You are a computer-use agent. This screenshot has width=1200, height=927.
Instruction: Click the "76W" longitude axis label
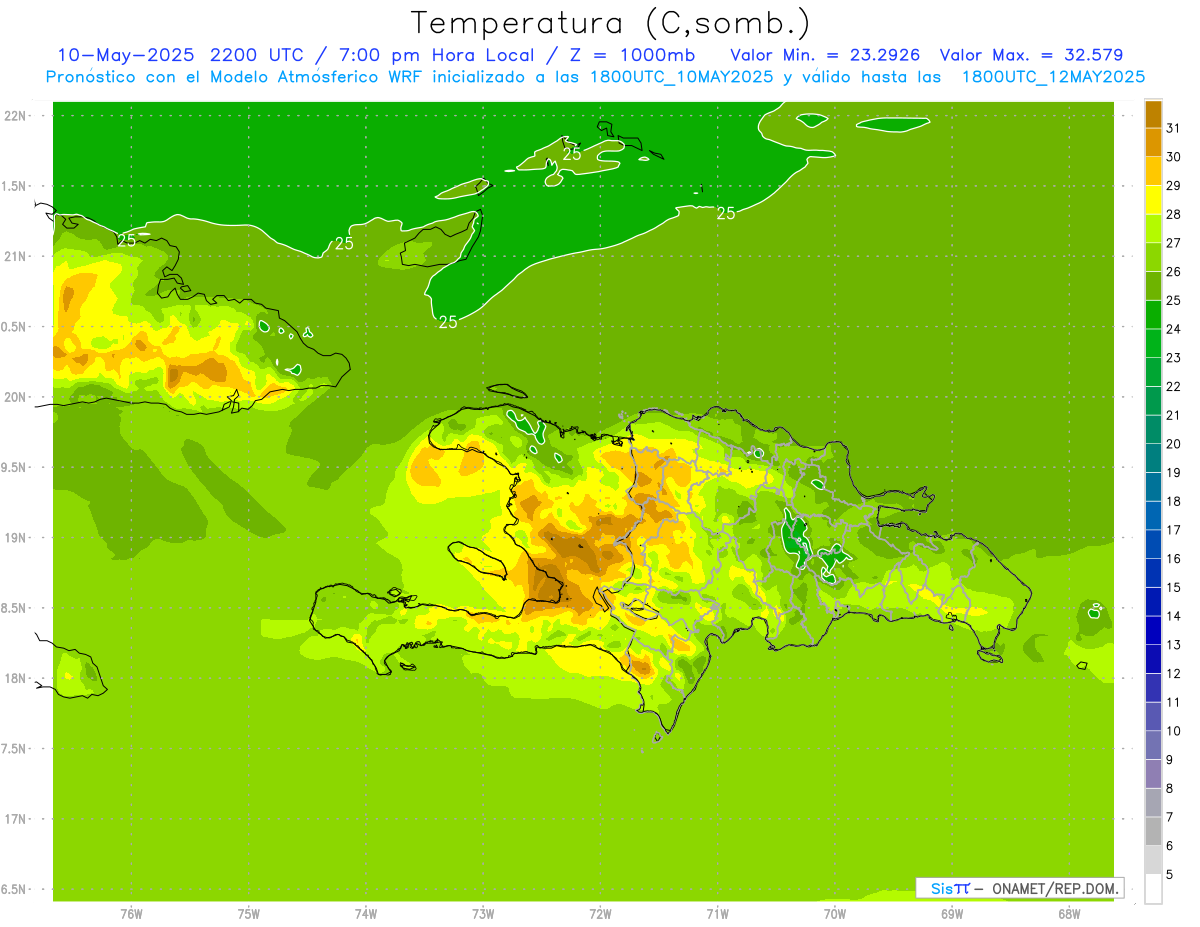131,913
